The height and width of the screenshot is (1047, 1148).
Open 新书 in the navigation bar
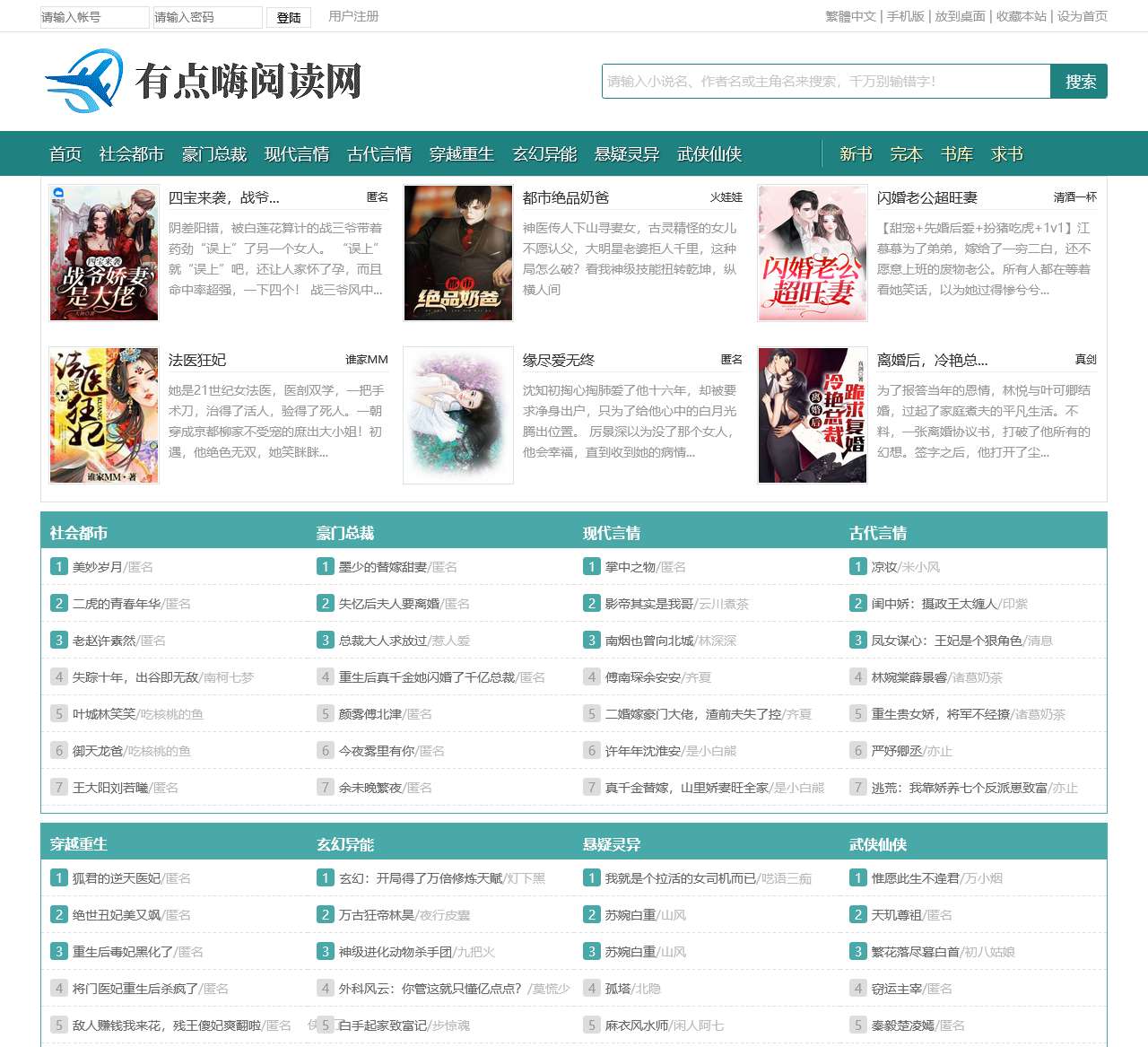(856, 154)
